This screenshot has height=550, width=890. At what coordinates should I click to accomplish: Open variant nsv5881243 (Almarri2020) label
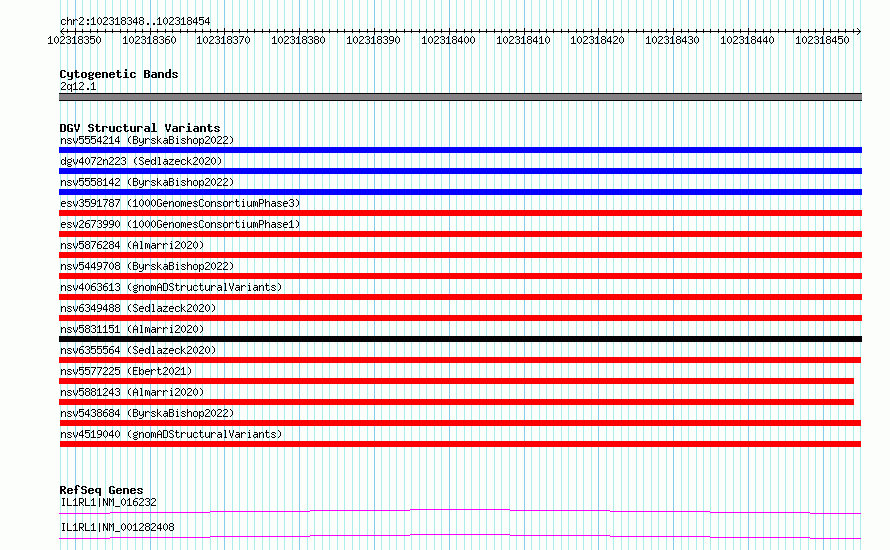[x=132, y=392]
